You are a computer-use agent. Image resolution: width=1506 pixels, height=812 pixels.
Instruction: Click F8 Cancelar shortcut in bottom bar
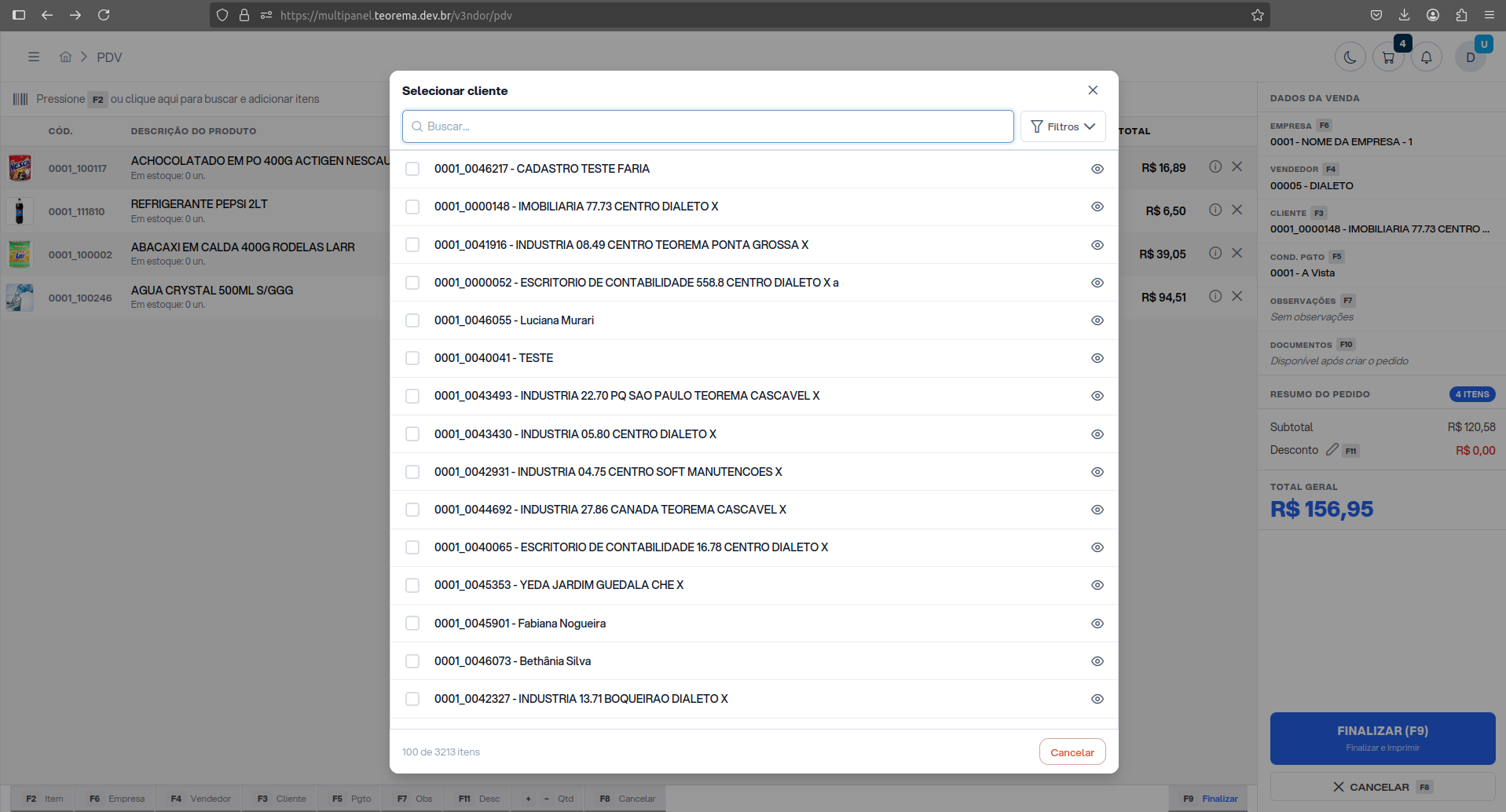(x=627, y=799)
